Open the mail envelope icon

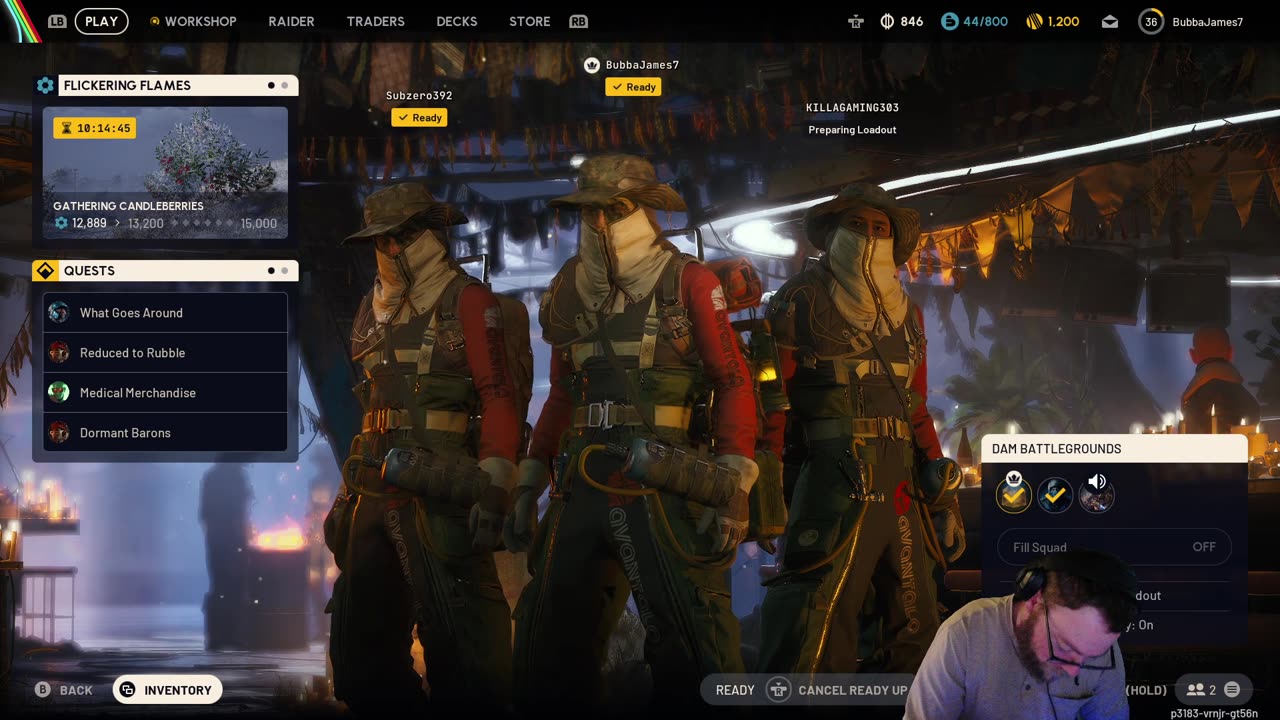pos(1110,21)
